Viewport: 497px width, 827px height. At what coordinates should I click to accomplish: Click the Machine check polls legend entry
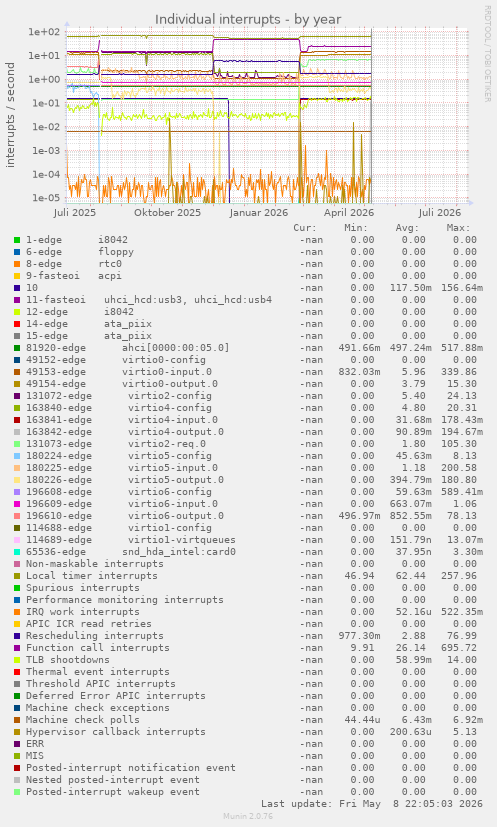coord(83,719)
